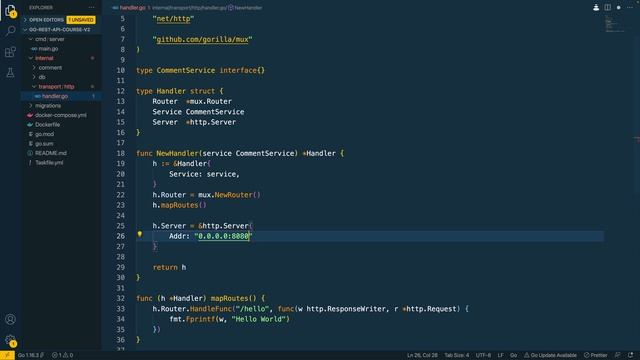Click the person icon in editor title bar
Viewport: 640px width, 360px height.
click(x=596, y=7)
